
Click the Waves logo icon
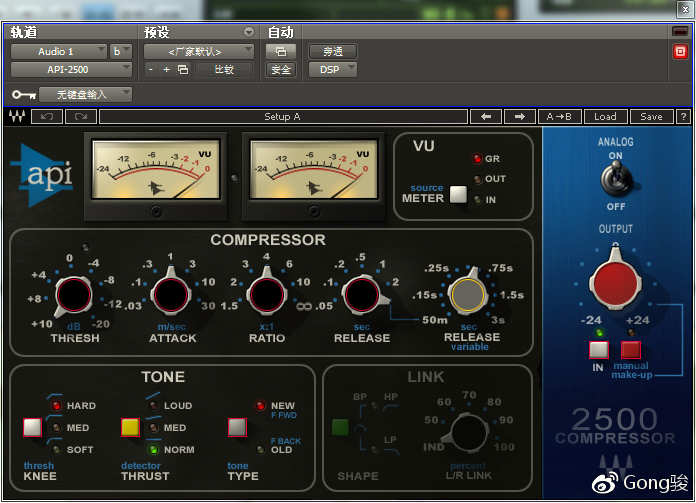click(x=17, y=116)
